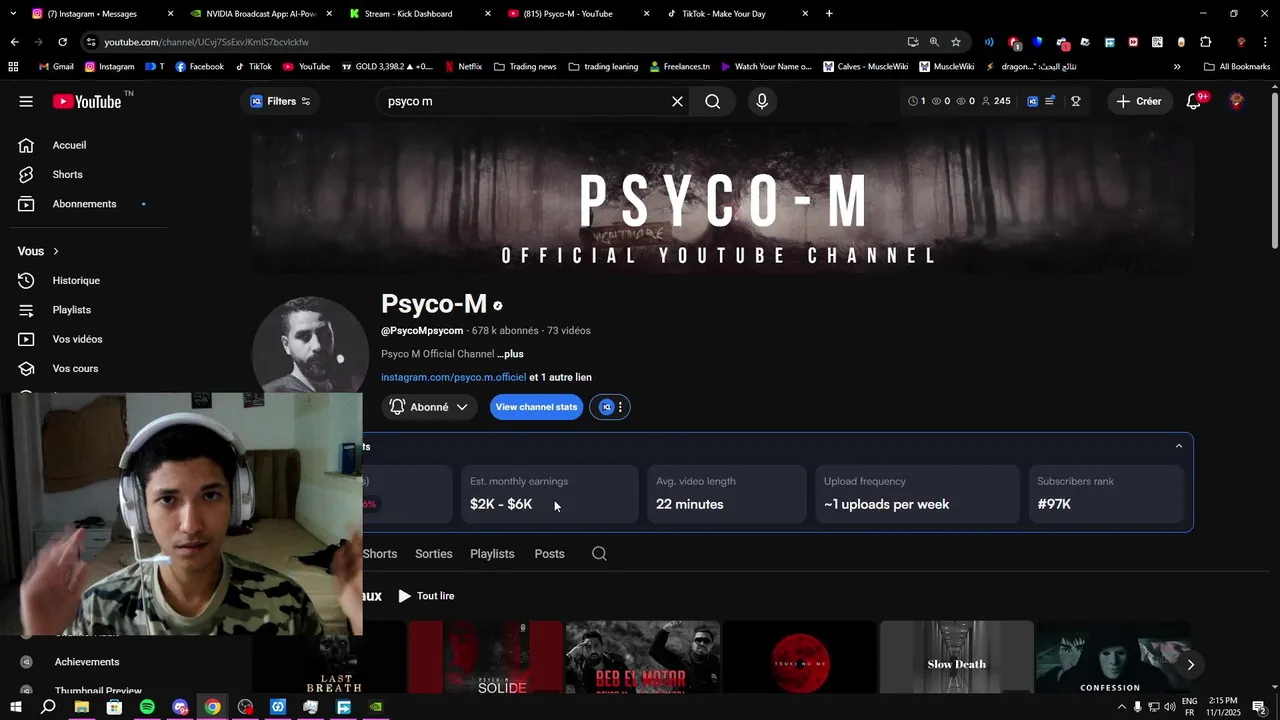Open the YouTube hamburger guide menu
1280x720 pixels.
point(26,101)
